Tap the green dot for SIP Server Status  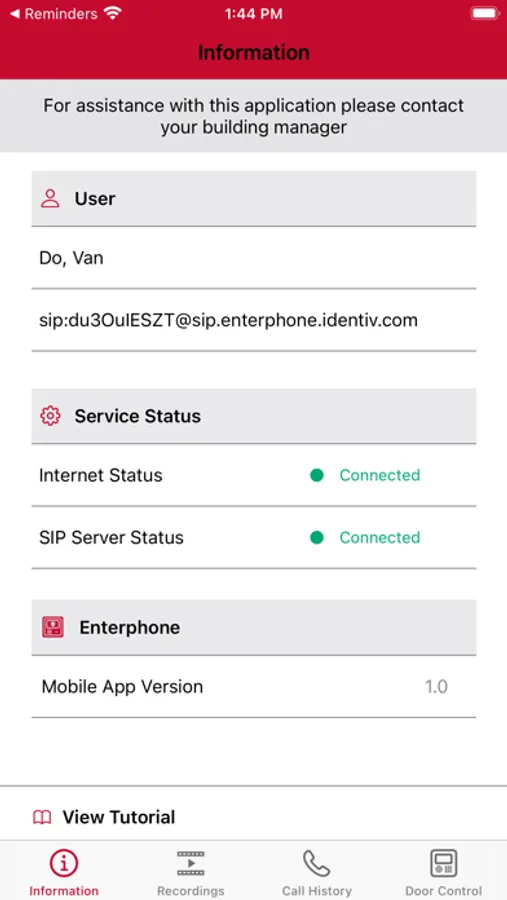pos(316,538)
